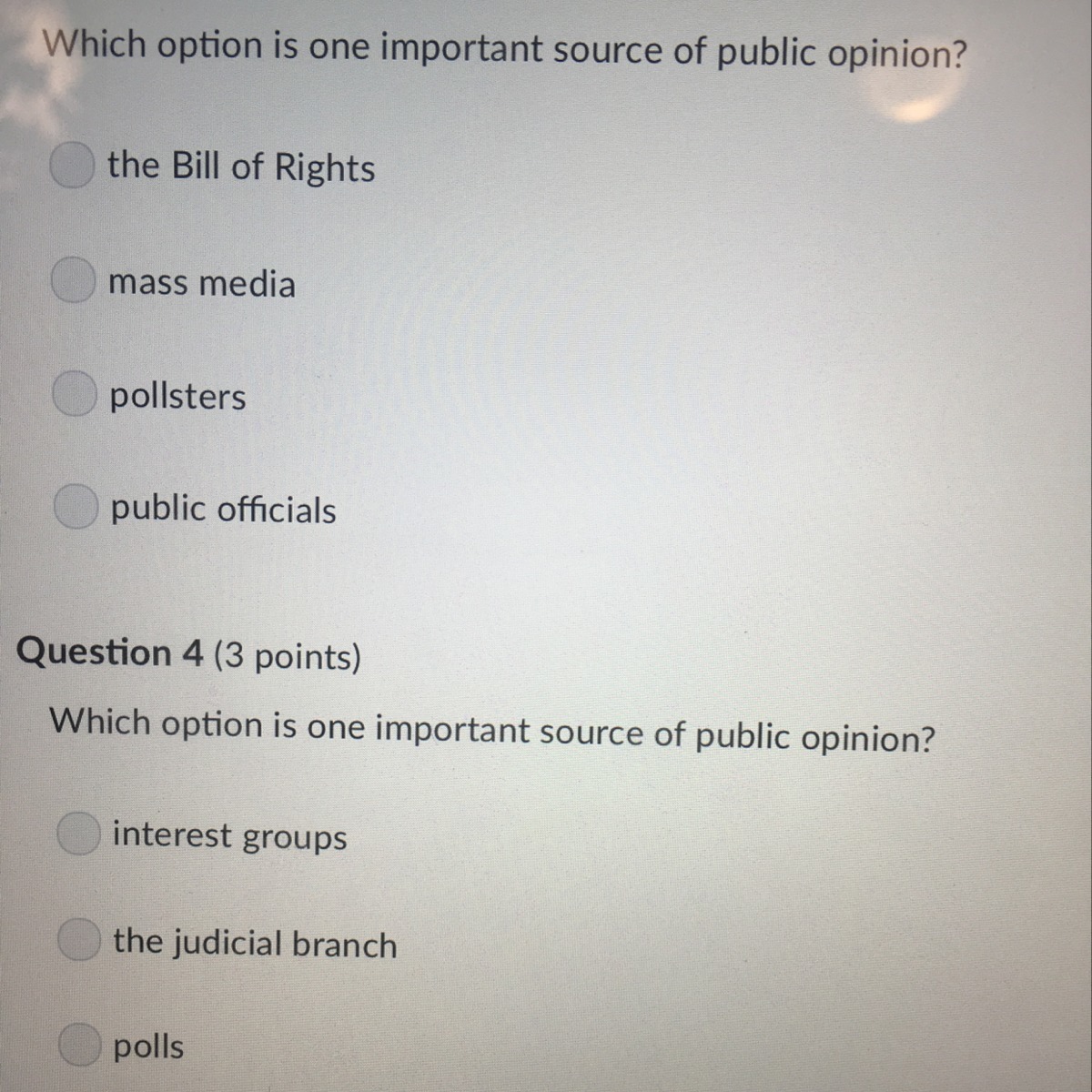Click the 'polls' answer label
Image resolution: width=1092 pixels, height=1092 pixels.
click(148, 1046)
